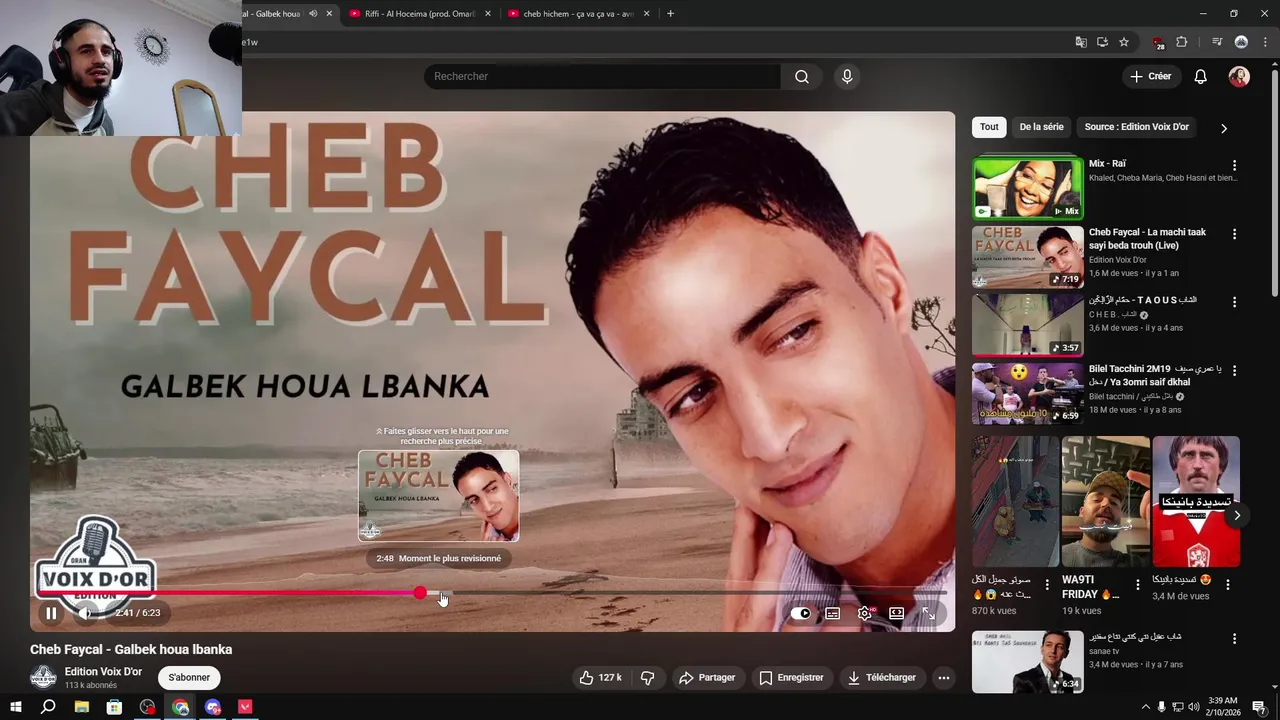
Task: Open Windows taskbar search
Action: tap(48, 707)
